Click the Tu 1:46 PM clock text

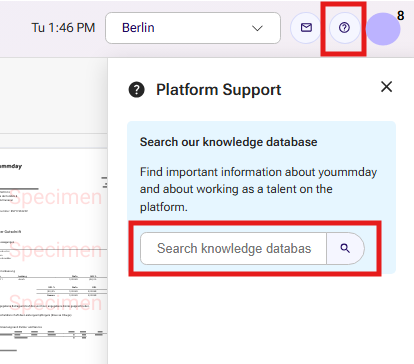[63, 28]
